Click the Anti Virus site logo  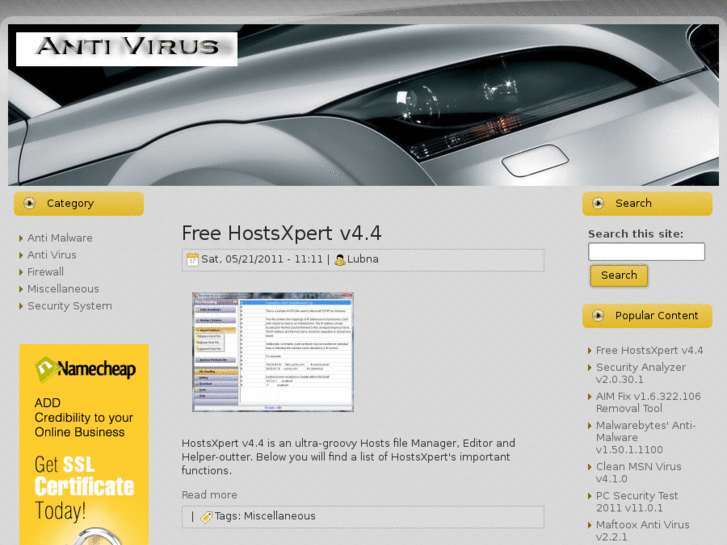tap(127, 49)
